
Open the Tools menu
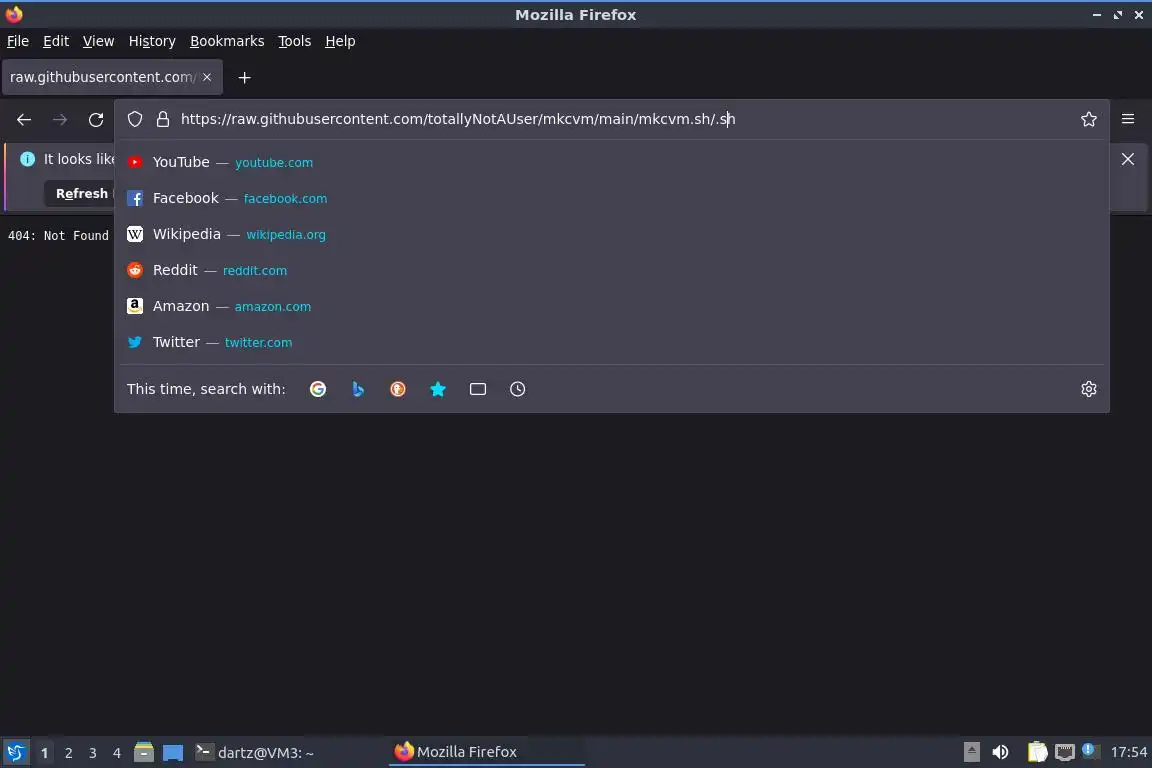click(295, 41)
